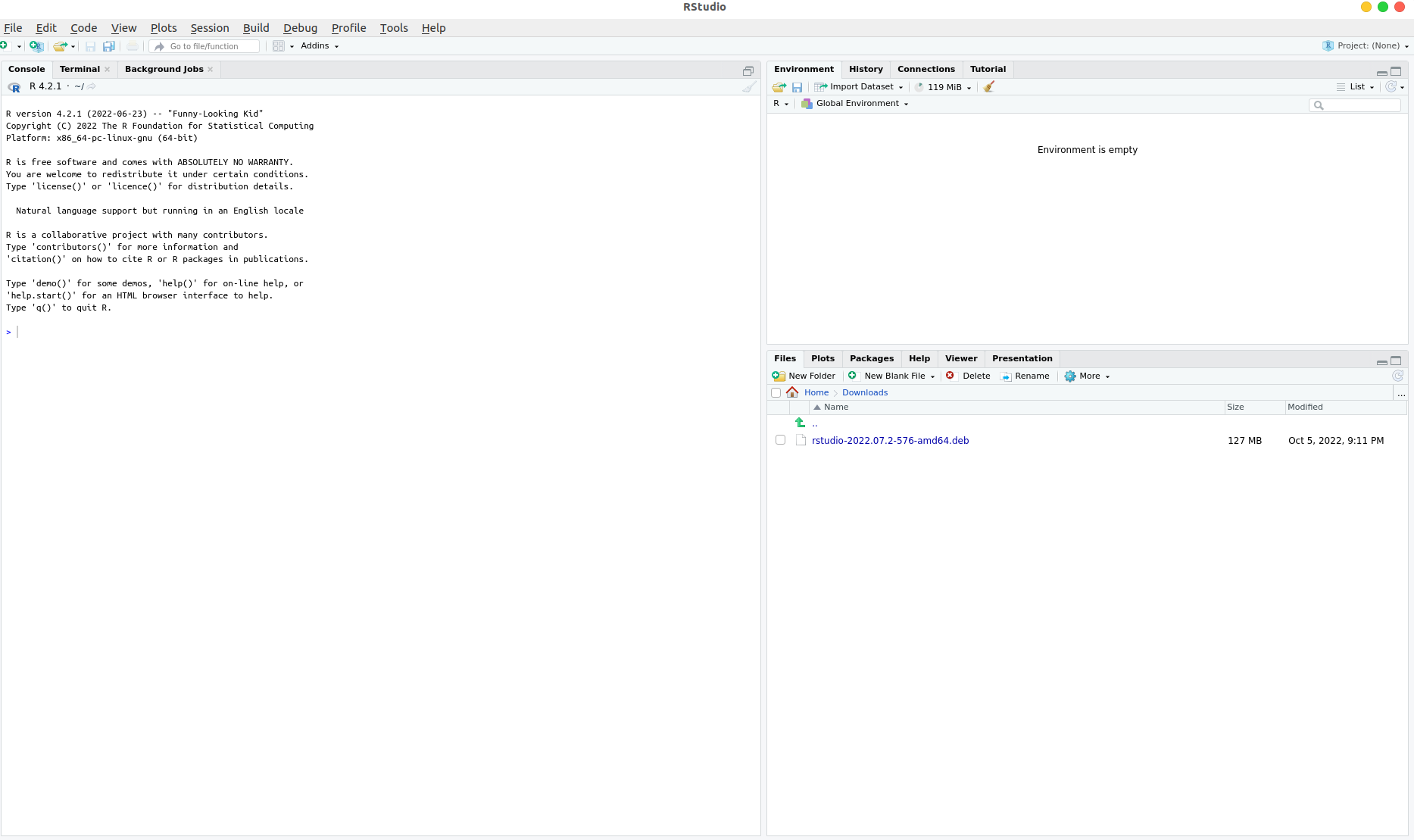
Task: Minimize the Environment pane
Action: 1382,72
